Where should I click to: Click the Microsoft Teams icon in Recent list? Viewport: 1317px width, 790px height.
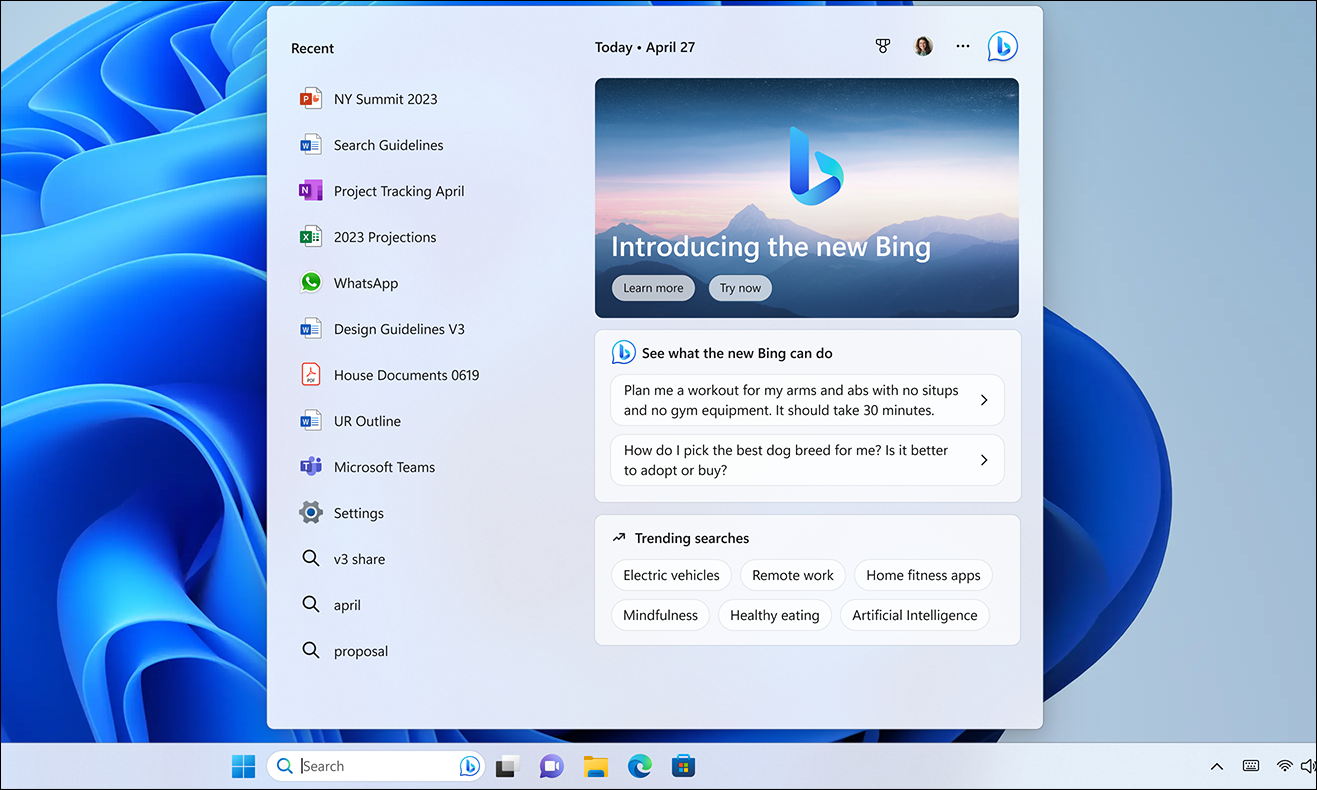[311, 467]
